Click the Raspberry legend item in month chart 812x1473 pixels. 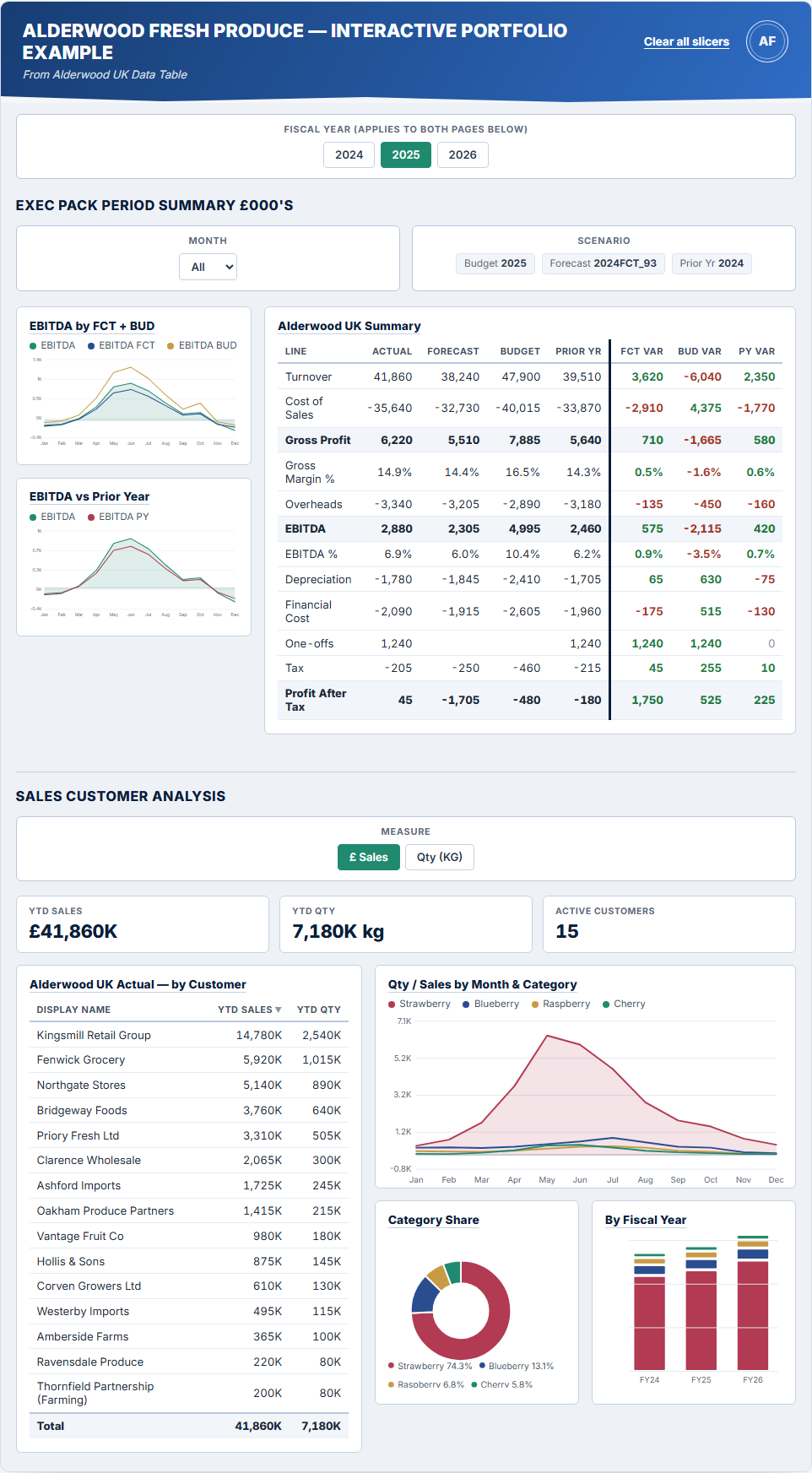point(561,1004)
